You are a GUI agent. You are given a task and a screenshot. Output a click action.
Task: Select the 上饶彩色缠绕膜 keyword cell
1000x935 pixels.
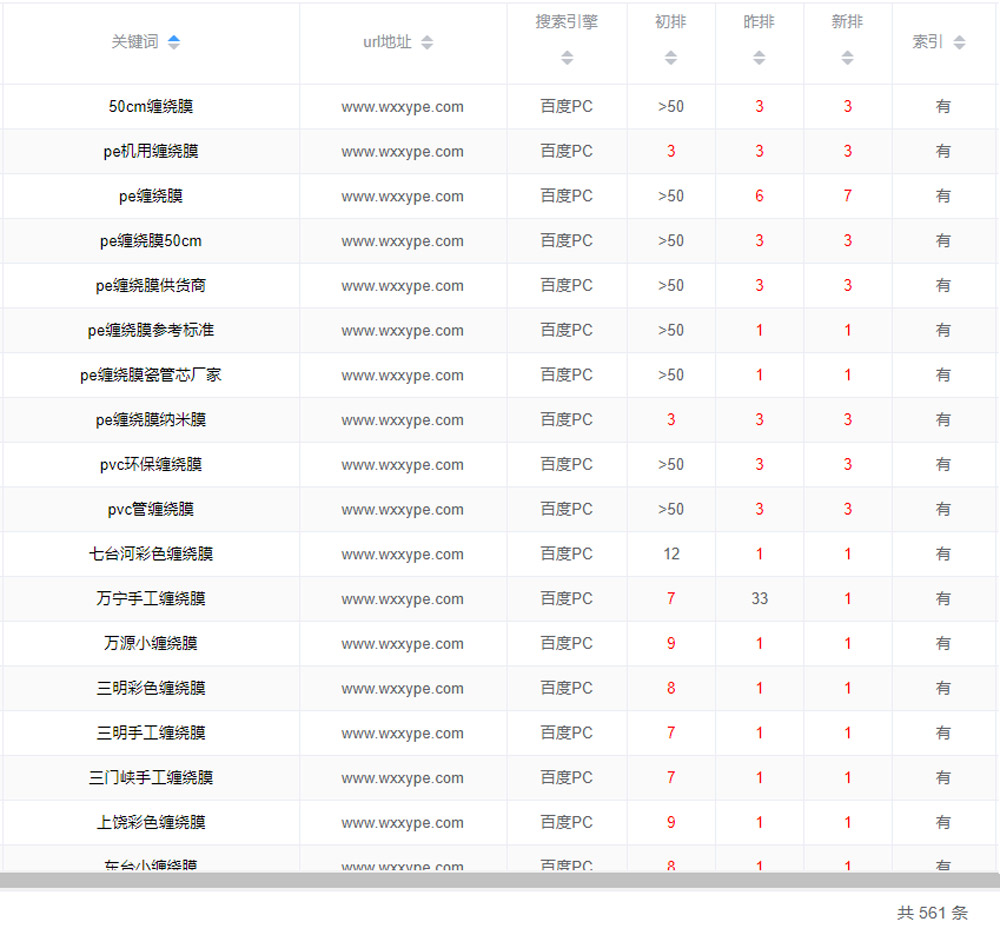(x=151, y=823)
